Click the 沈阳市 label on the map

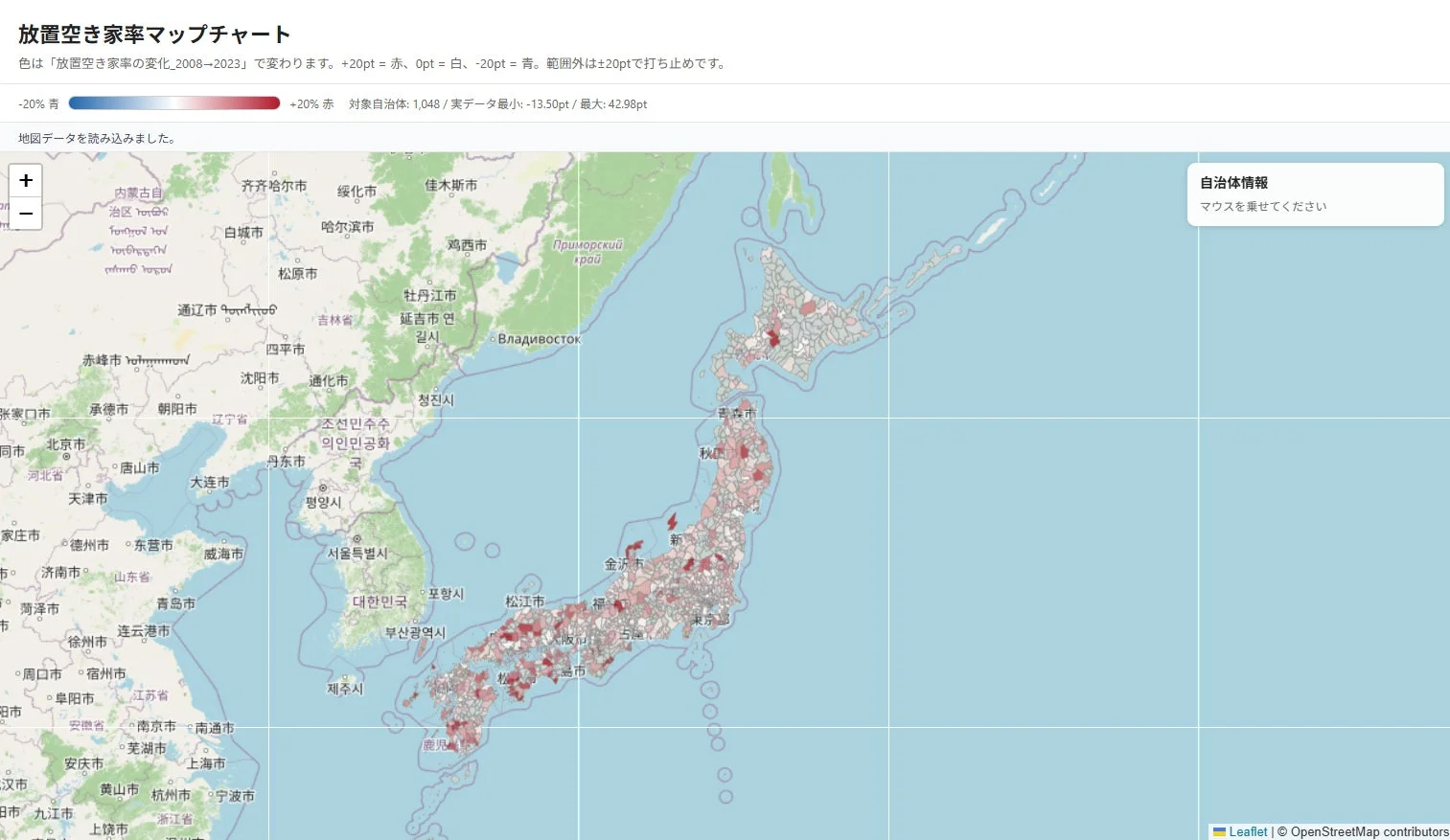pyautogui.click(x=260, y=378)
